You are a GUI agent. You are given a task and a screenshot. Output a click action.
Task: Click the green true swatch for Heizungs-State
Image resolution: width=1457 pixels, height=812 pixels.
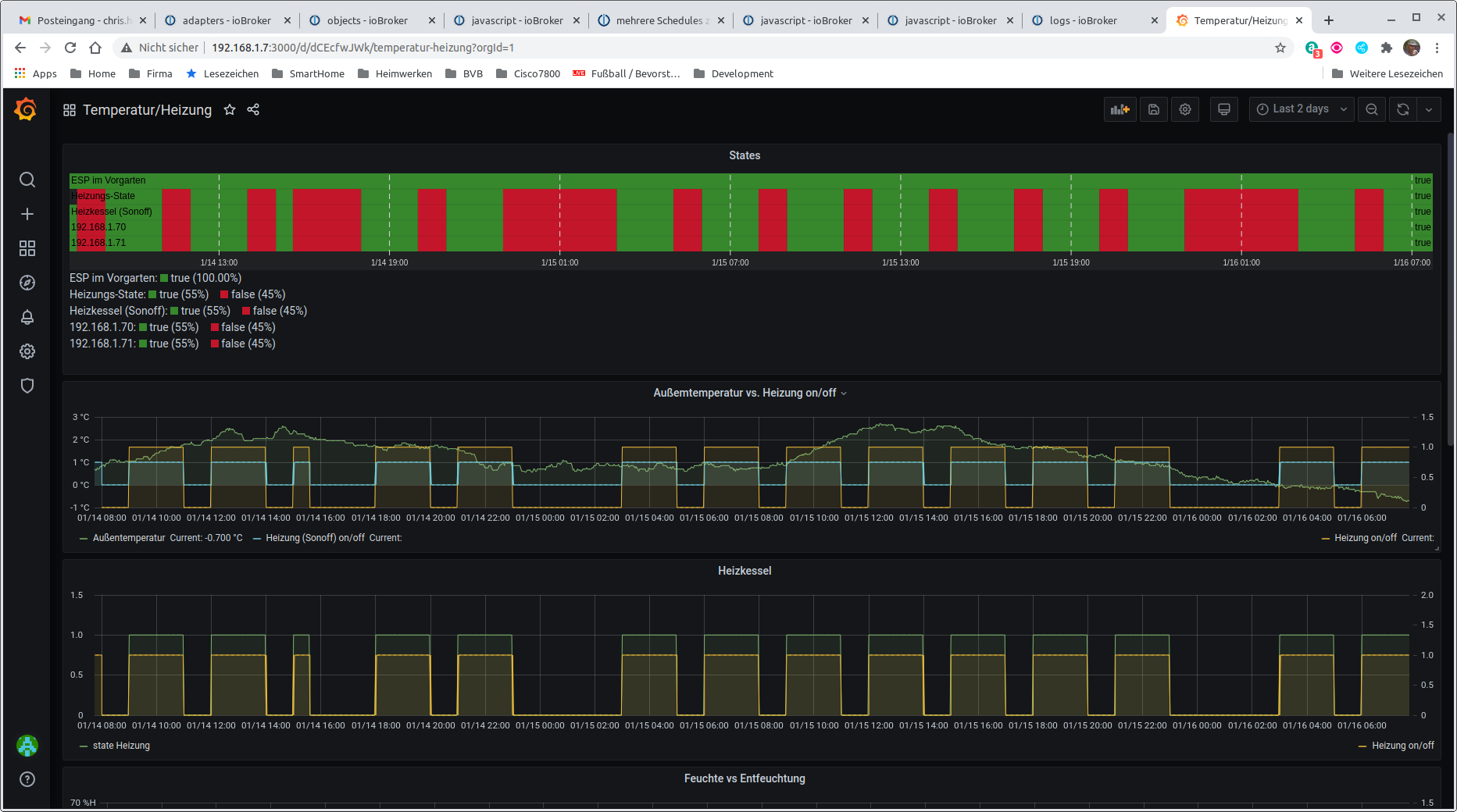(x=153, y=294)
